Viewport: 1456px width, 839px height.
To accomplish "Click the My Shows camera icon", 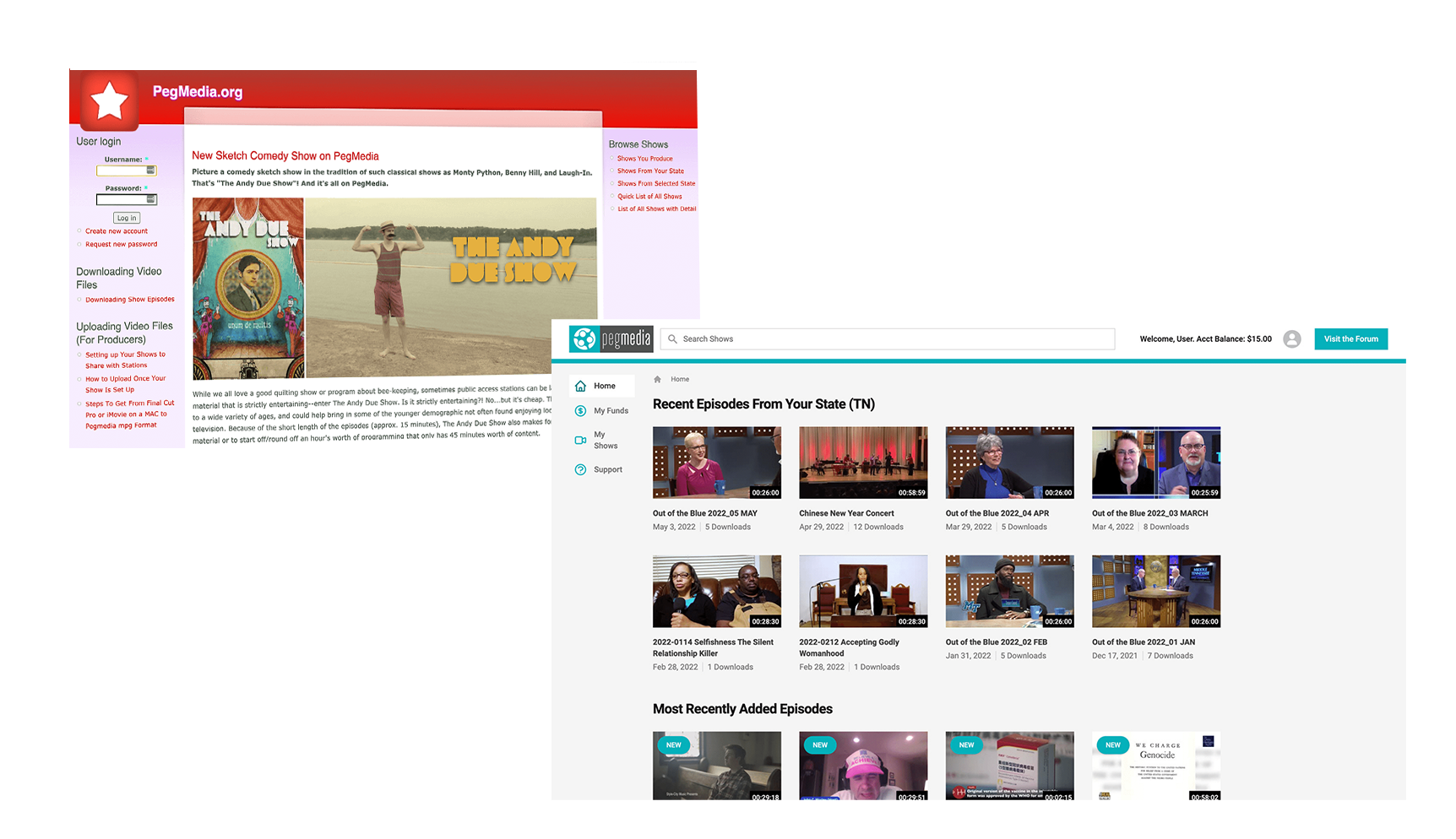I will click(580, 441).
